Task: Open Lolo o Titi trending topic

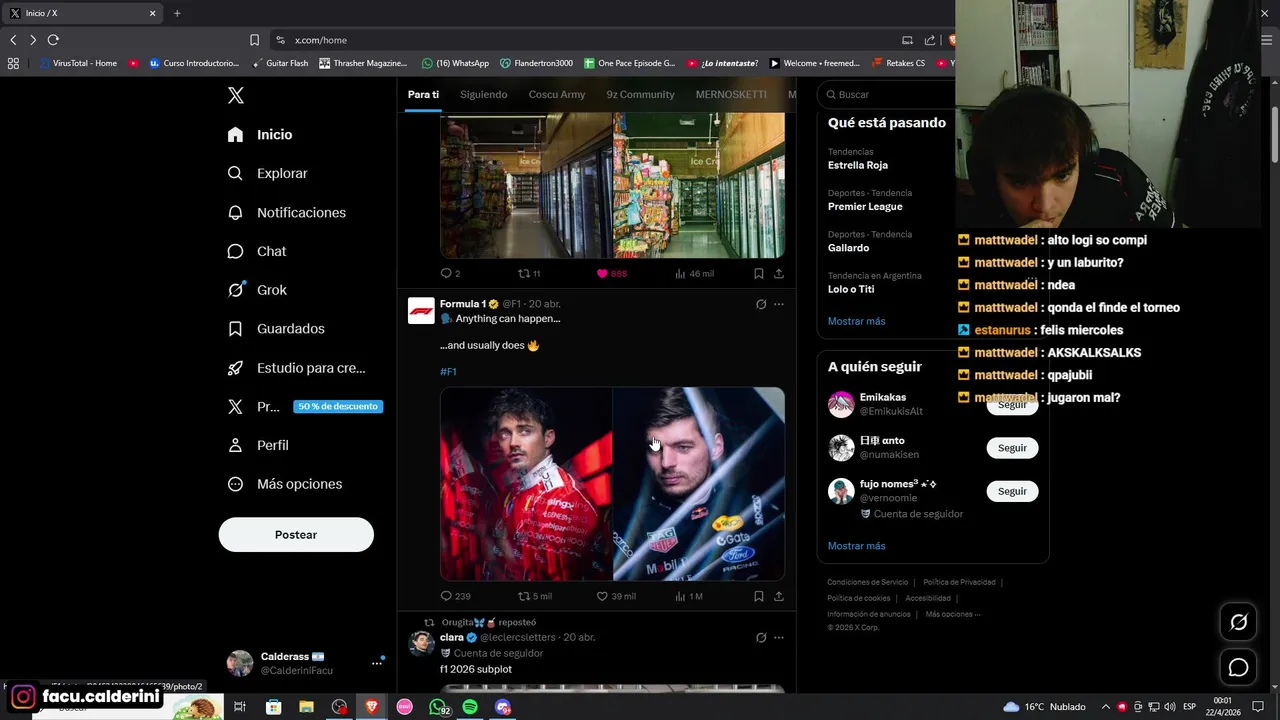Action: coord(851,289)
